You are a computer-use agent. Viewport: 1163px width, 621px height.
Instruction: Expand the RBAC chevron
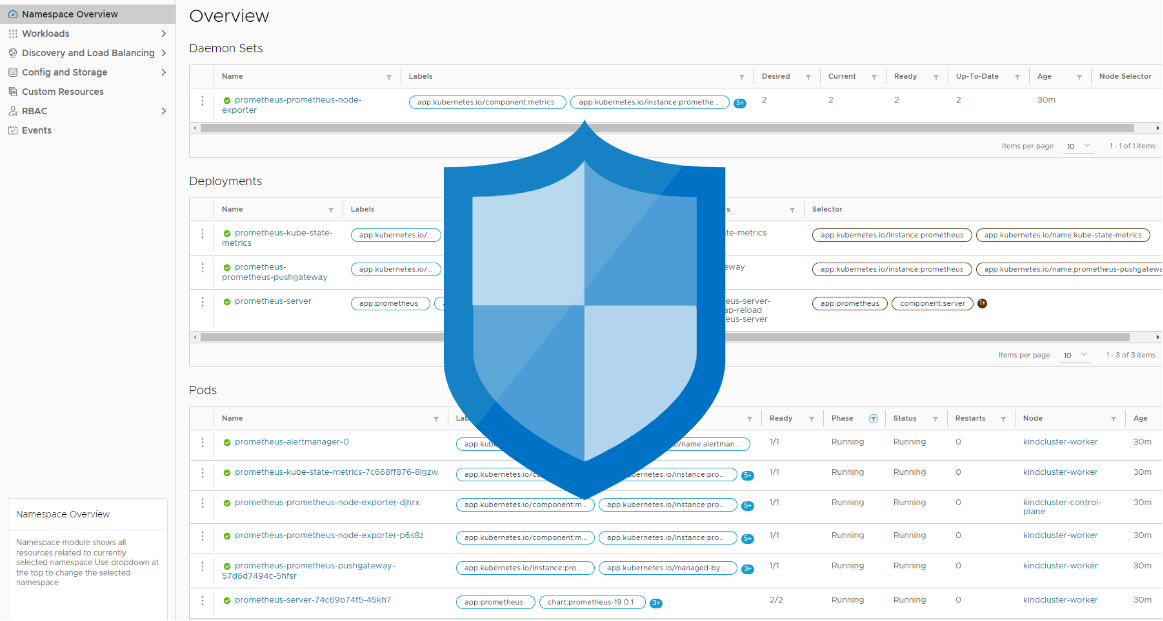click(164, 111)
